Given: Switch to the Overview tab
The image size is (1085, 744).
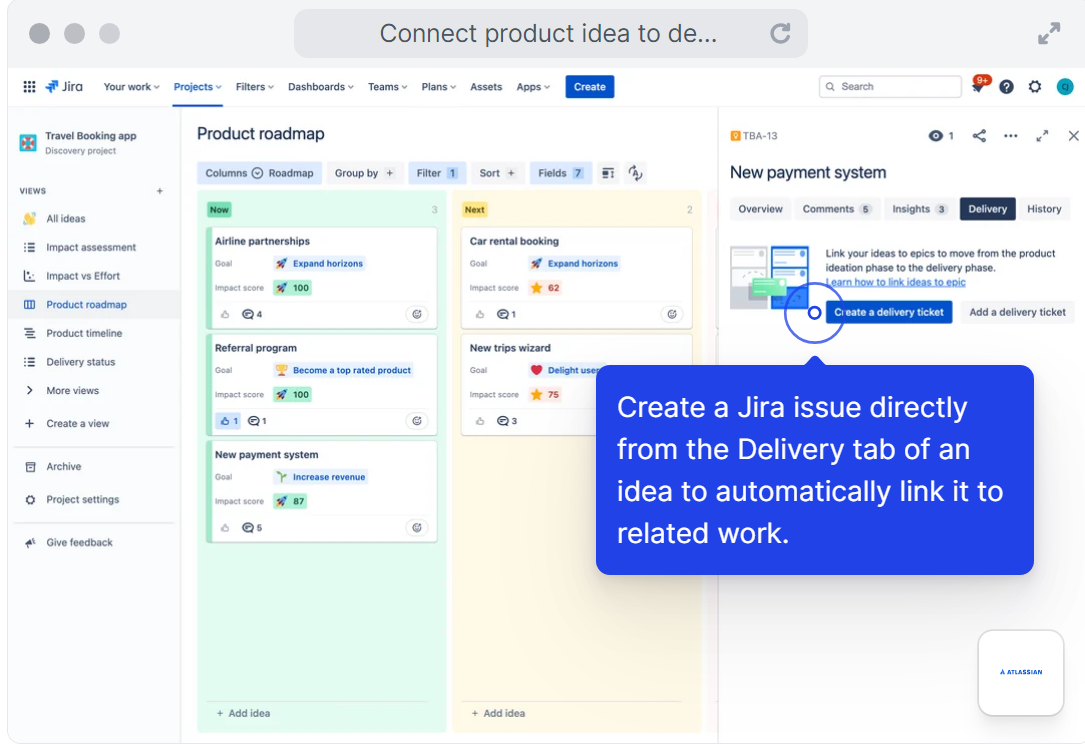Looking at the screenshot, I should tap(760, 209).
